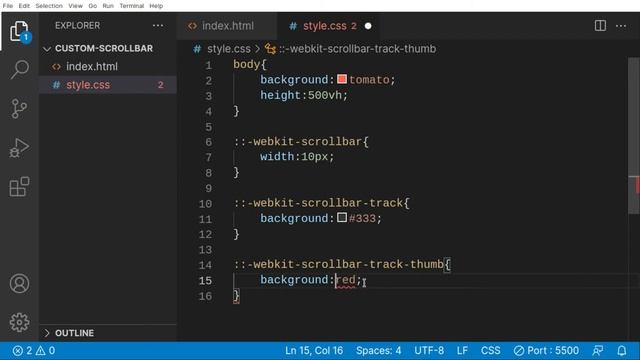Open the Go menu
640x360 pixels.
pos(93,6)
